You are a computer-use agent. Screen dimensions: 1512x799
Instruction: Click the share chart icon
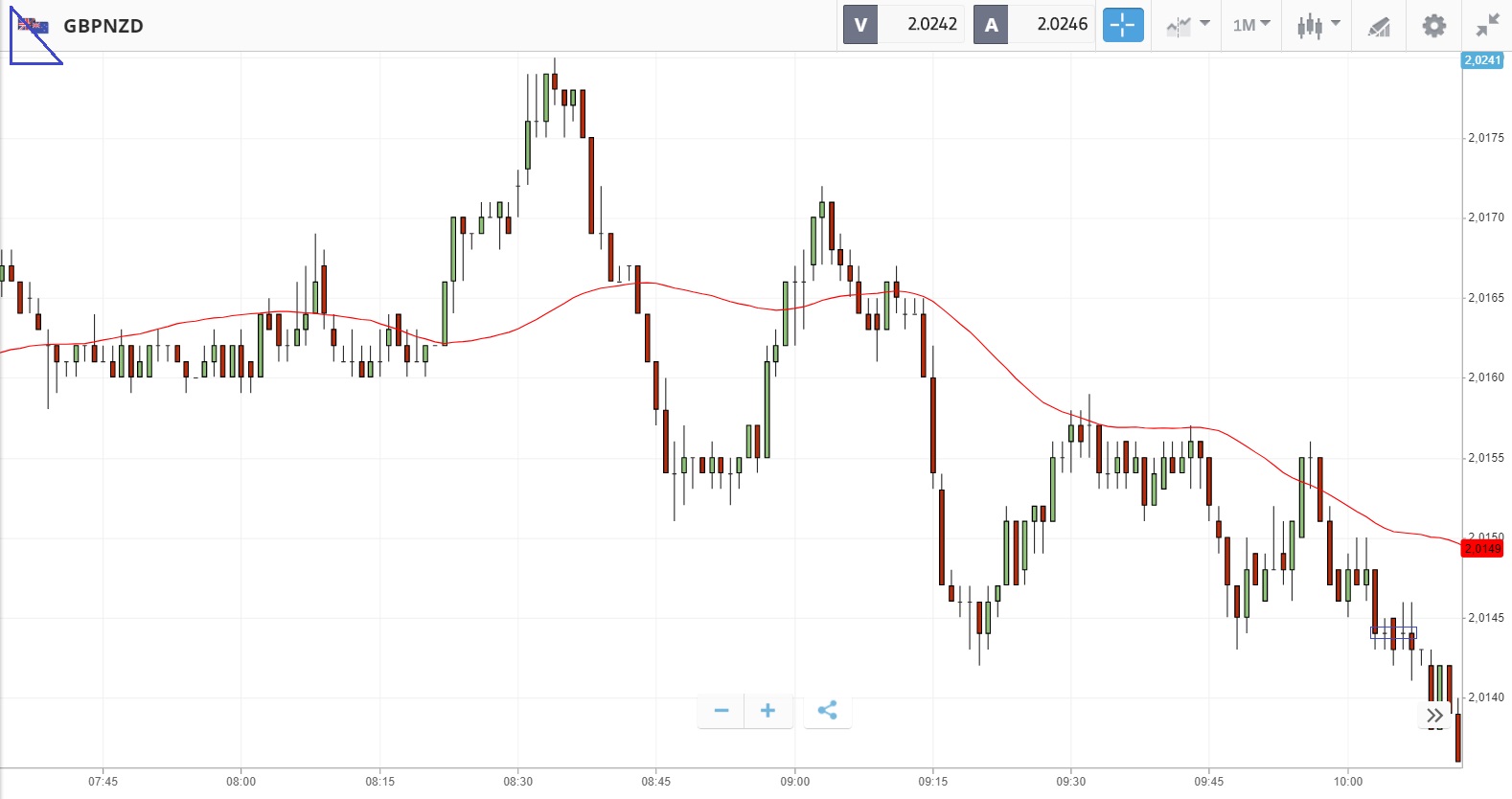tap(827, 711)
